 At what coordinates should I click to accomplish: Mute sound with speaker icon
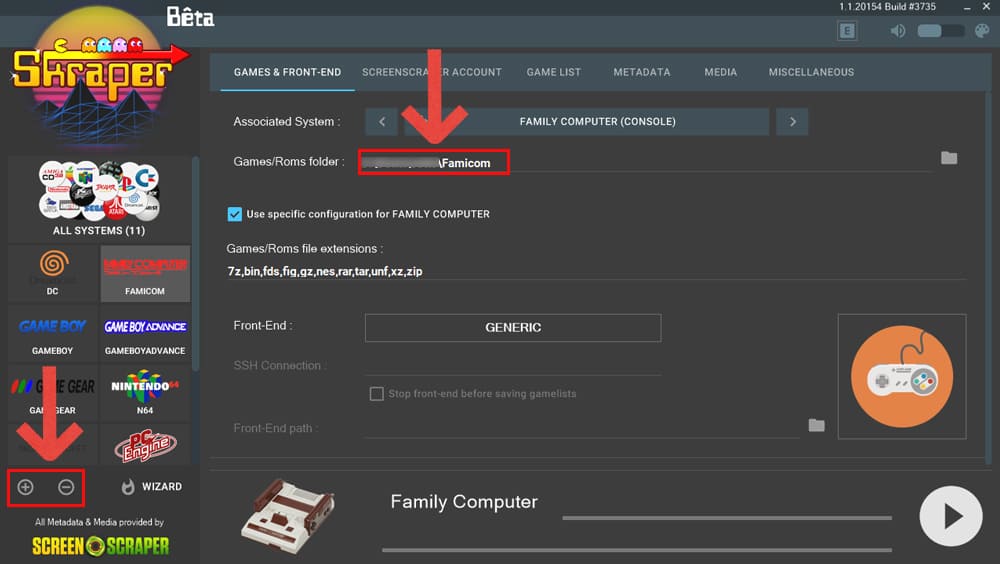coord(897,31)
